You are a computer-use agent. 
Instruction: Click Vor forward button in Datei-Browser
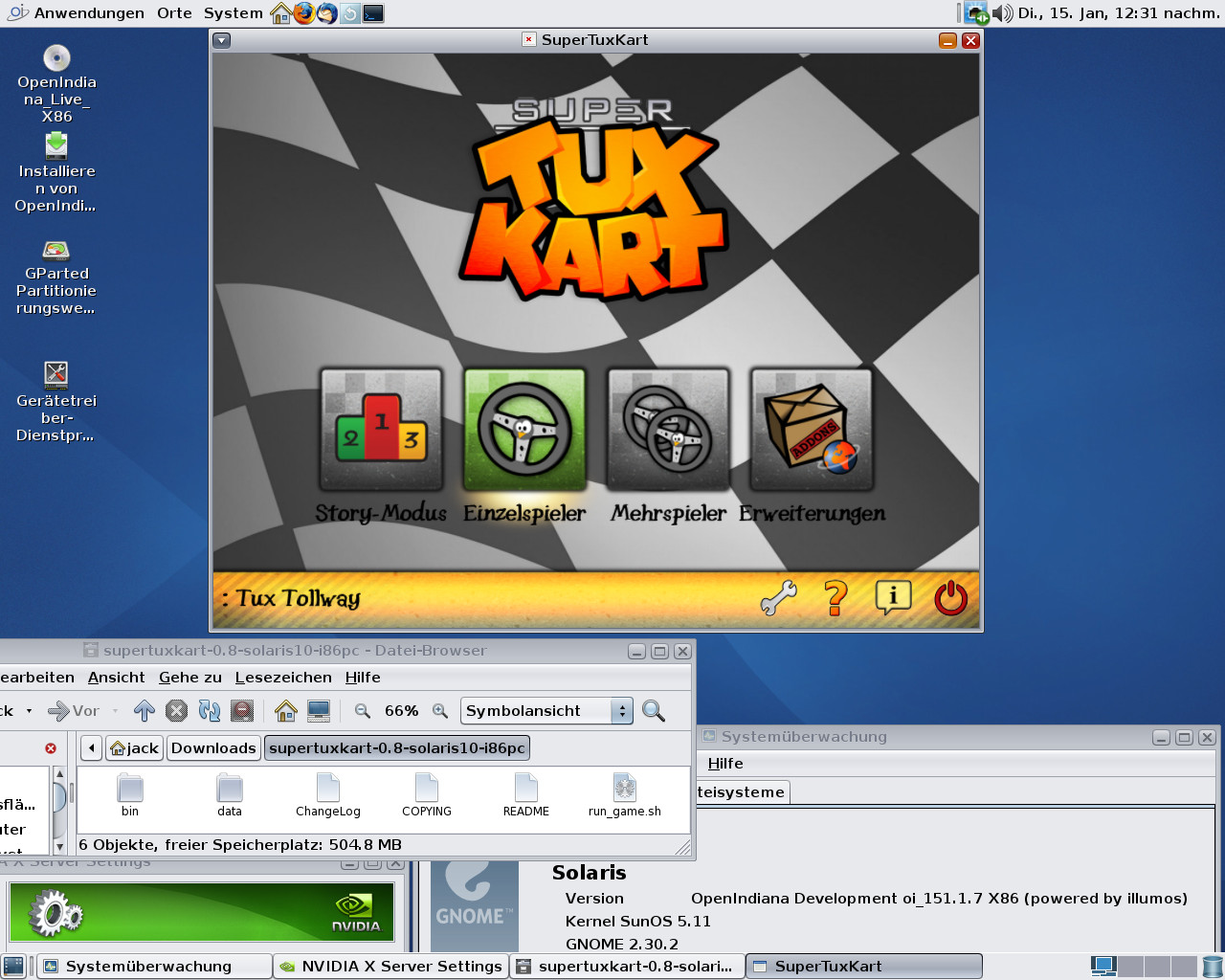coord(74,711)
